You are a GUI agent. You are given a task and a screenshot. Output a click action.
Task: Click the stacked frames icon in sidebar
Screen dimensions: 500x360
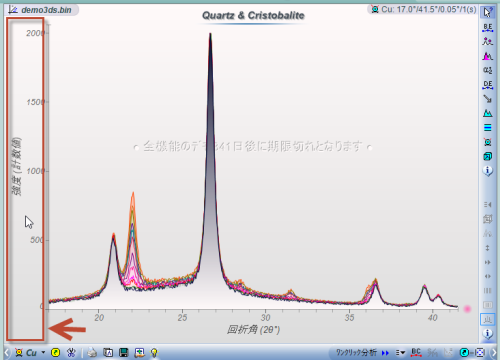488,219
